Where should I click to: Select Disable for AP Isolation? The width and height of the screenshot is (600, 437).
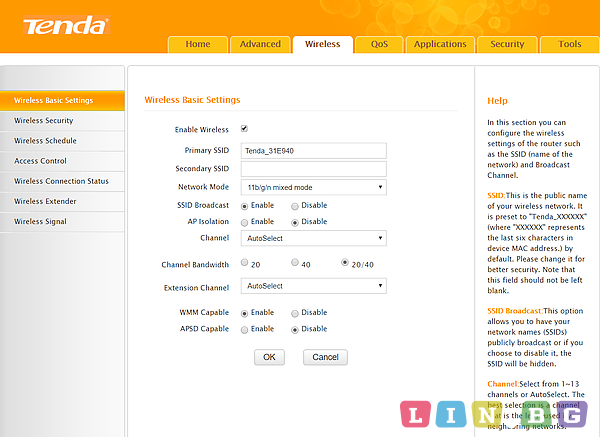295,223
